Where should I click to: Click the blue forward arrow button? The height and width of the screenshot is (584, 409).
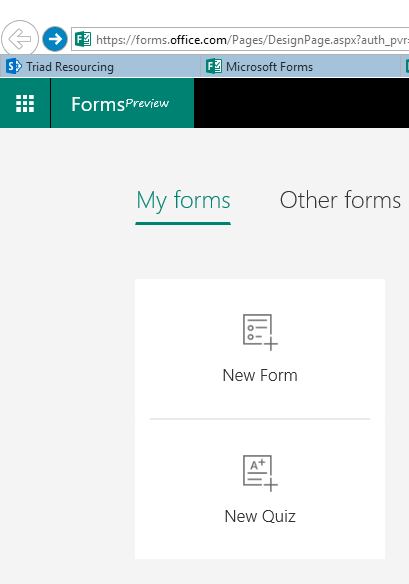pos(55,39)
